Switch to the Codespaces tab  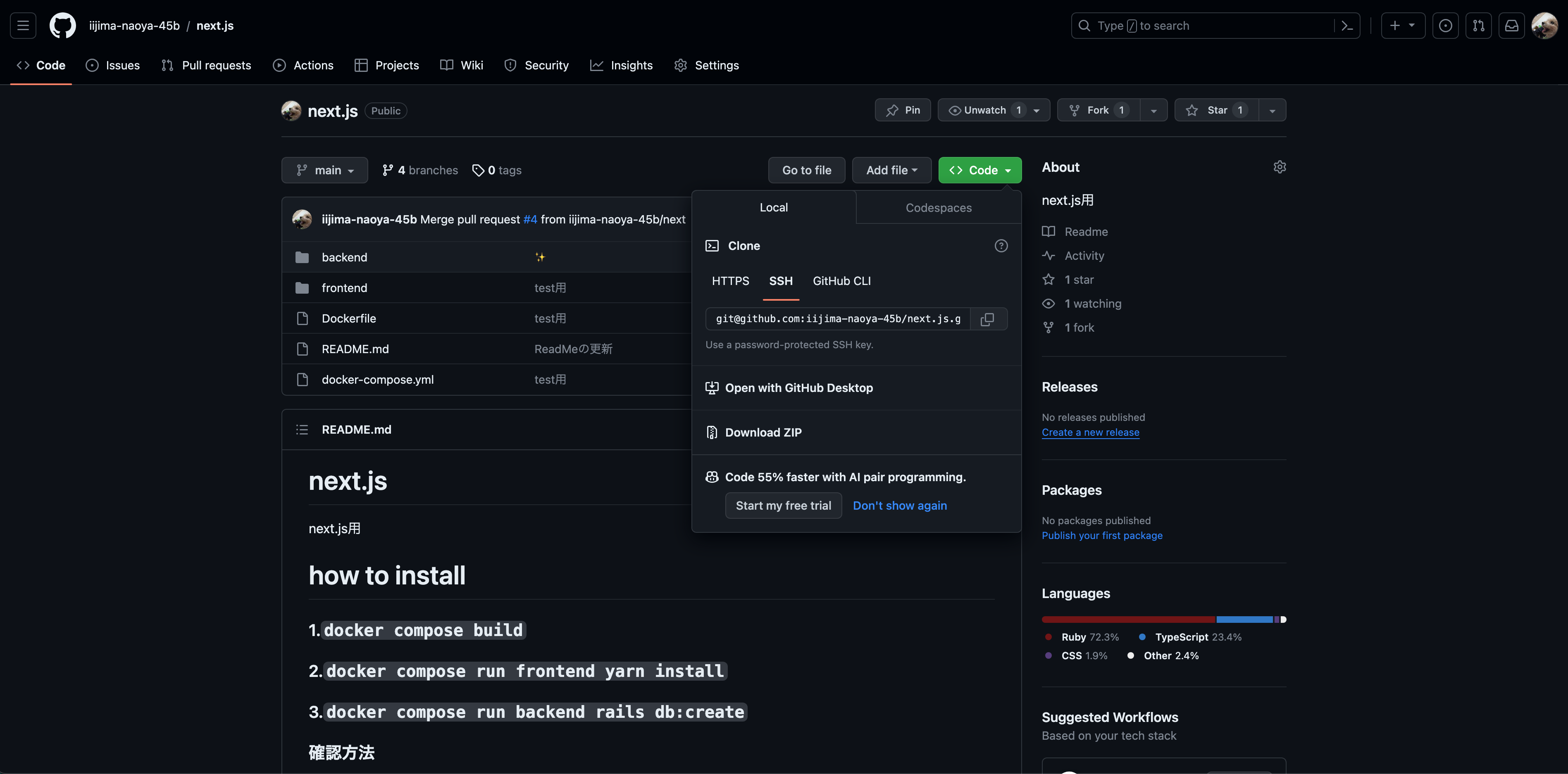[938, 207]
